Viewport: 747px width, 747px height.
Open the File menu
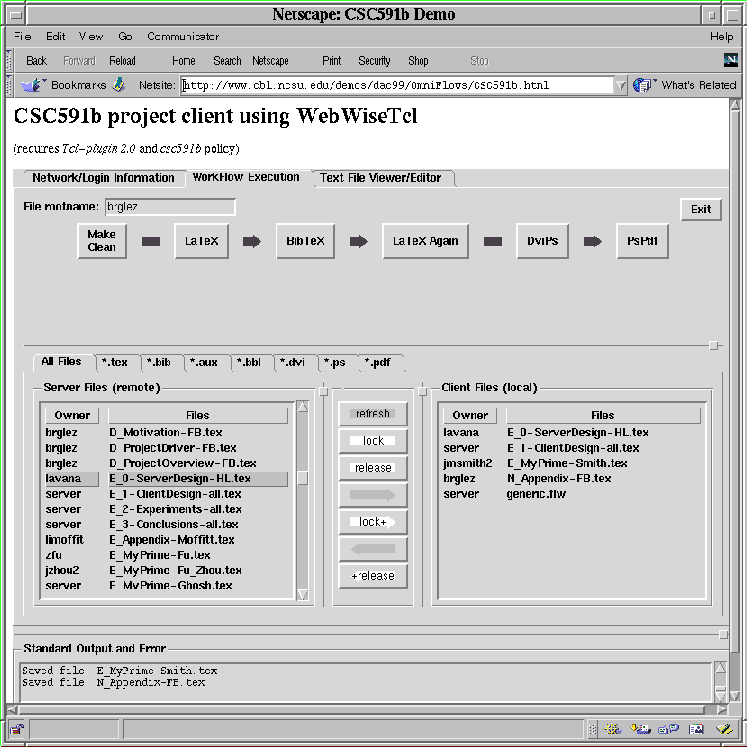[22, 36]
